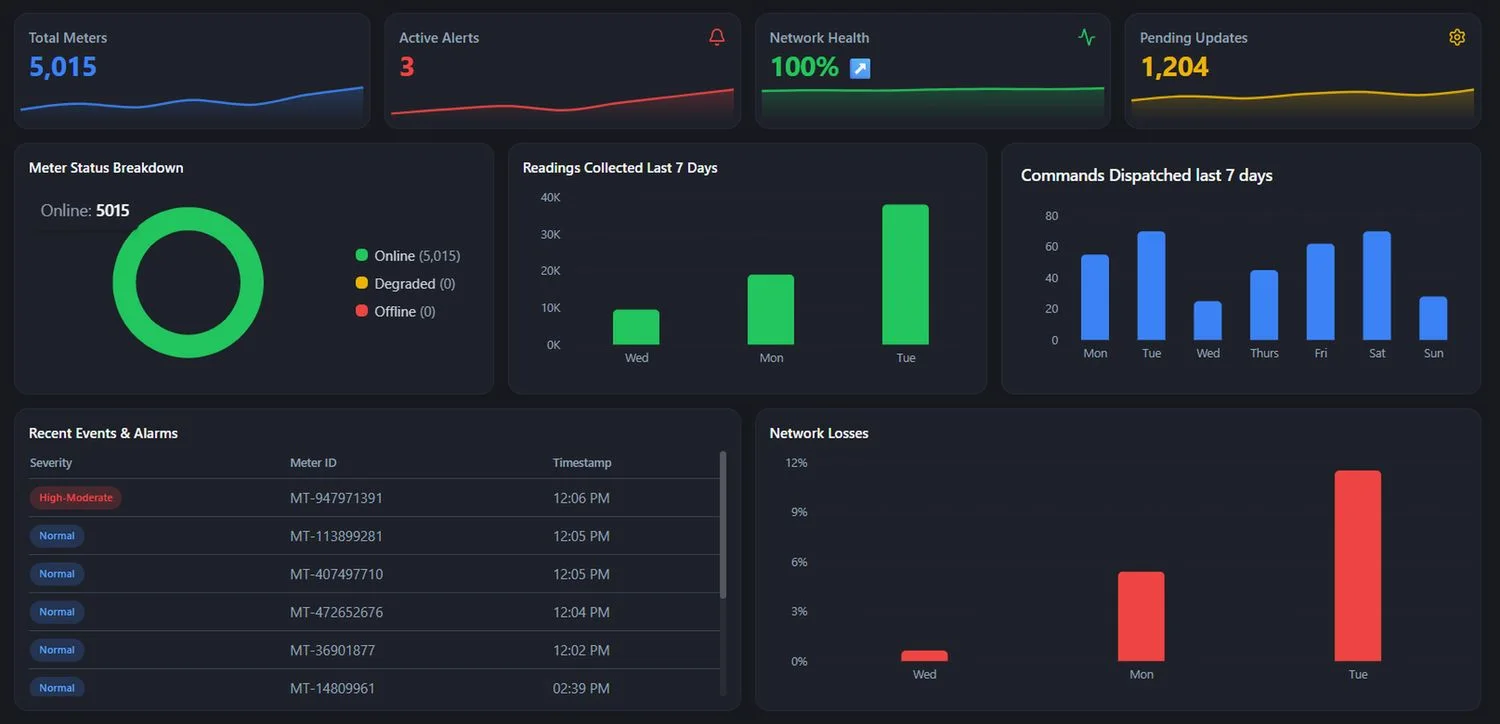The height and width of the screenshot is (724, 1500).
Task: Click the Wed bar in Readings Collected chart
Action: click(636, 327)
